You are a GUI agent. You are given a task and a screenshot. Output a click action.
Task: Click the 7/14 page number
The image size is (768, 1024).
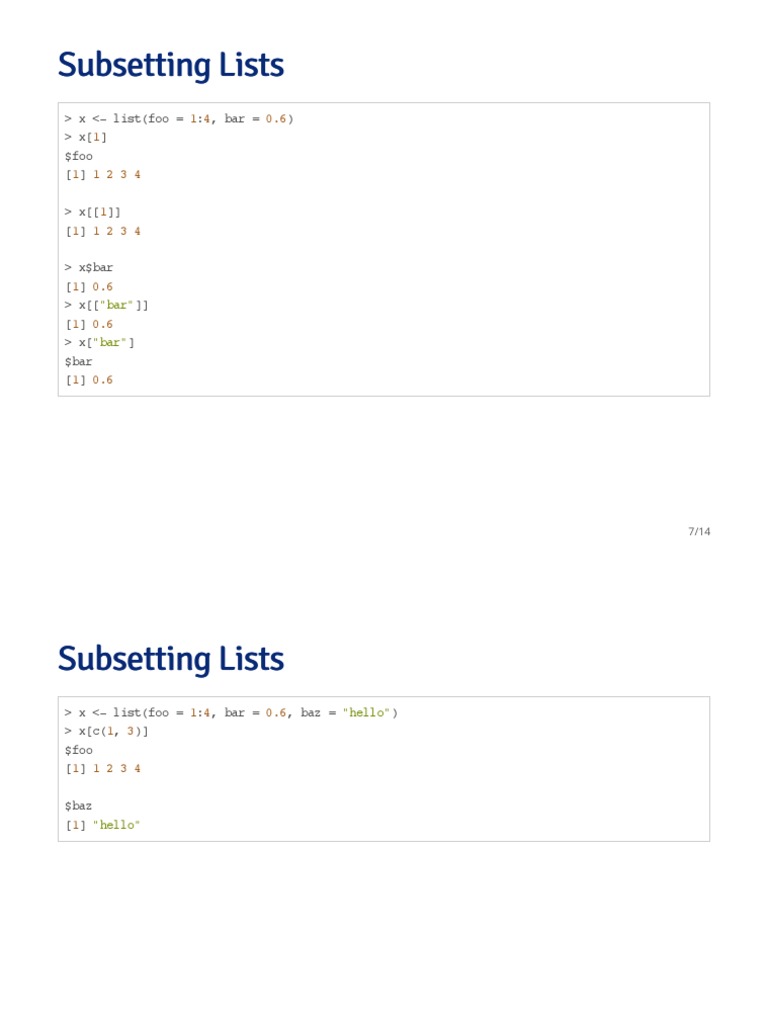699,531
